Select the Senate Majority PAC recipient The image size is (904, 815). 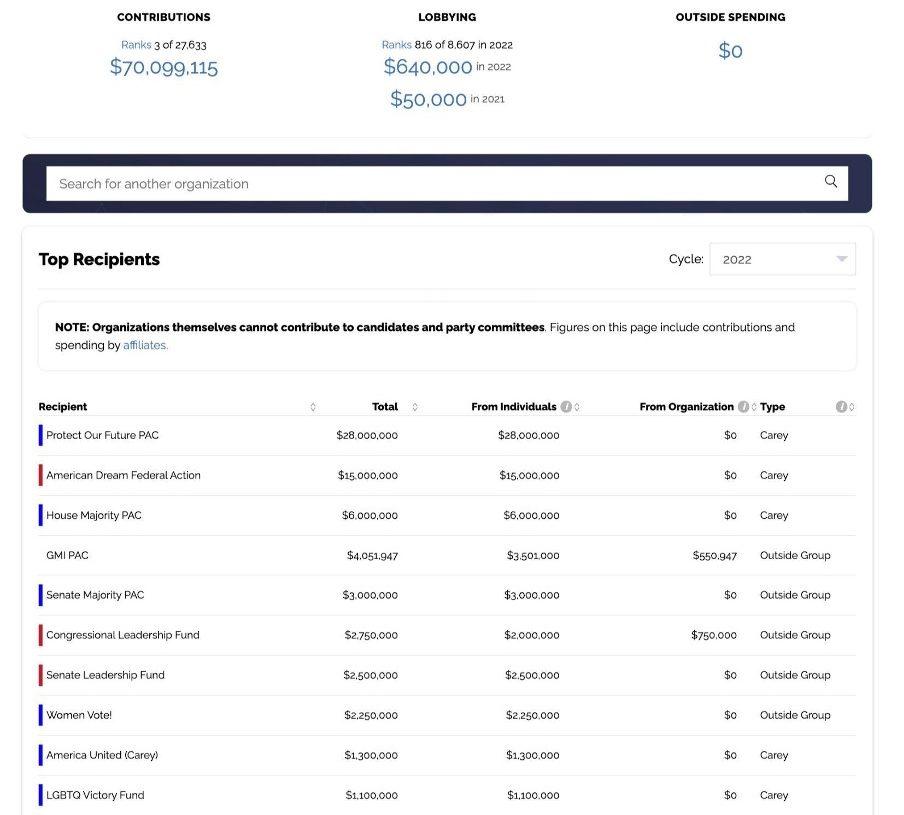pyautogui.click(x=95, y=595)
